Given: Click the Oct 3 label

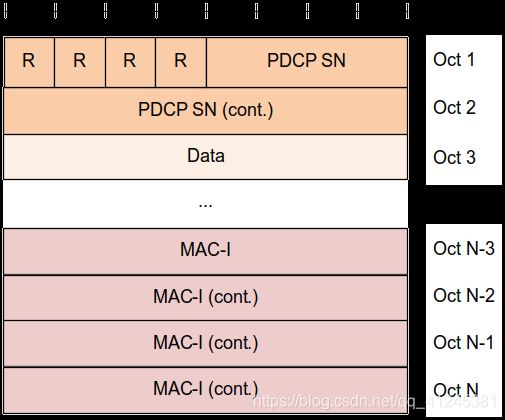Looking at the screenshot, I should [454, 157].
